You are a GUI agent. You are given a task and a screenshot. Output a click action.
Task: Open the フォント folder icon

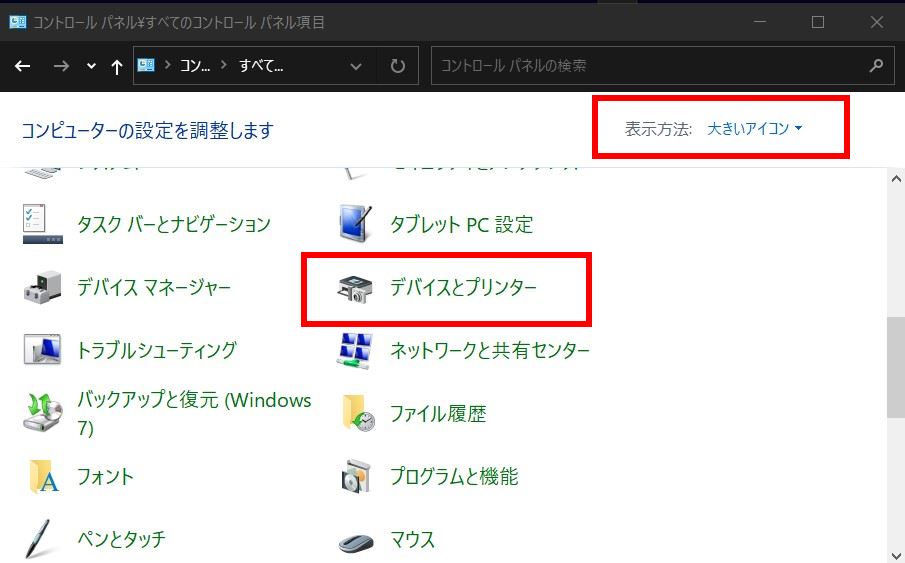[x=43, y=476]
